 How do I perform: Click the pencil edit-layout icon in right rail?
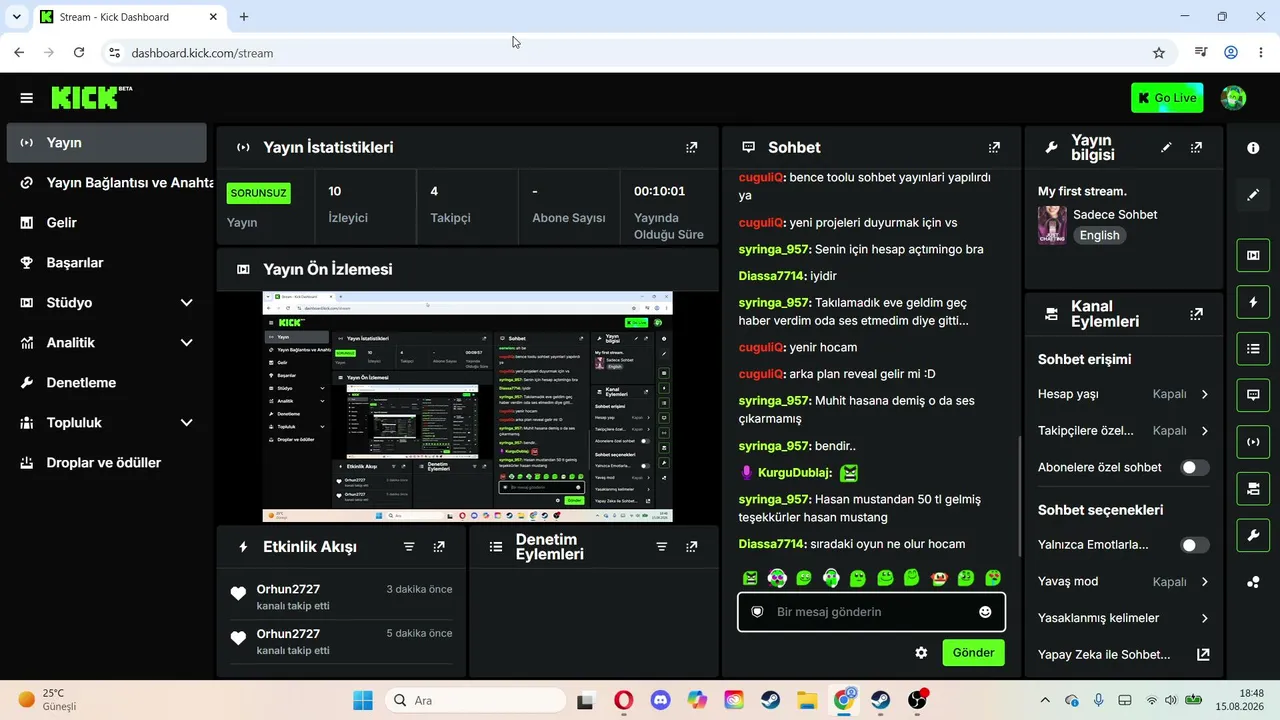click(x=1253, y=195)
